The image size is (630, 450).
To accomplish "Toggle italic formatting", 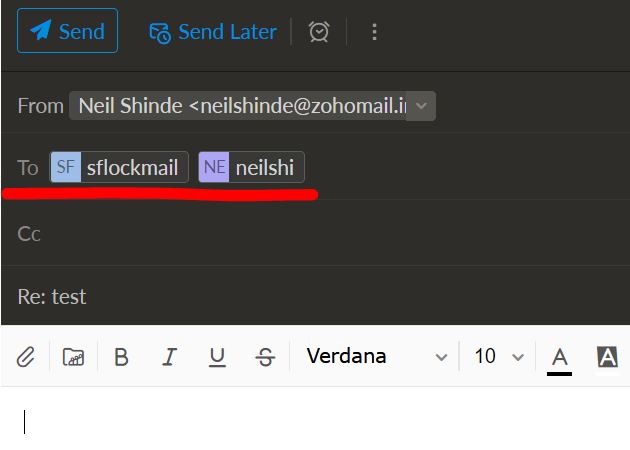I will tap(170, 357).
